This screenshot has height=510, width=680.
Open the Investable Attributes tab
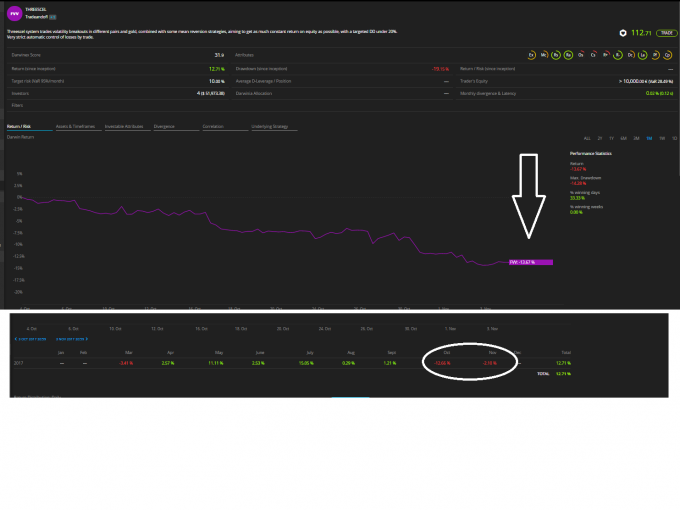(124, 127)
